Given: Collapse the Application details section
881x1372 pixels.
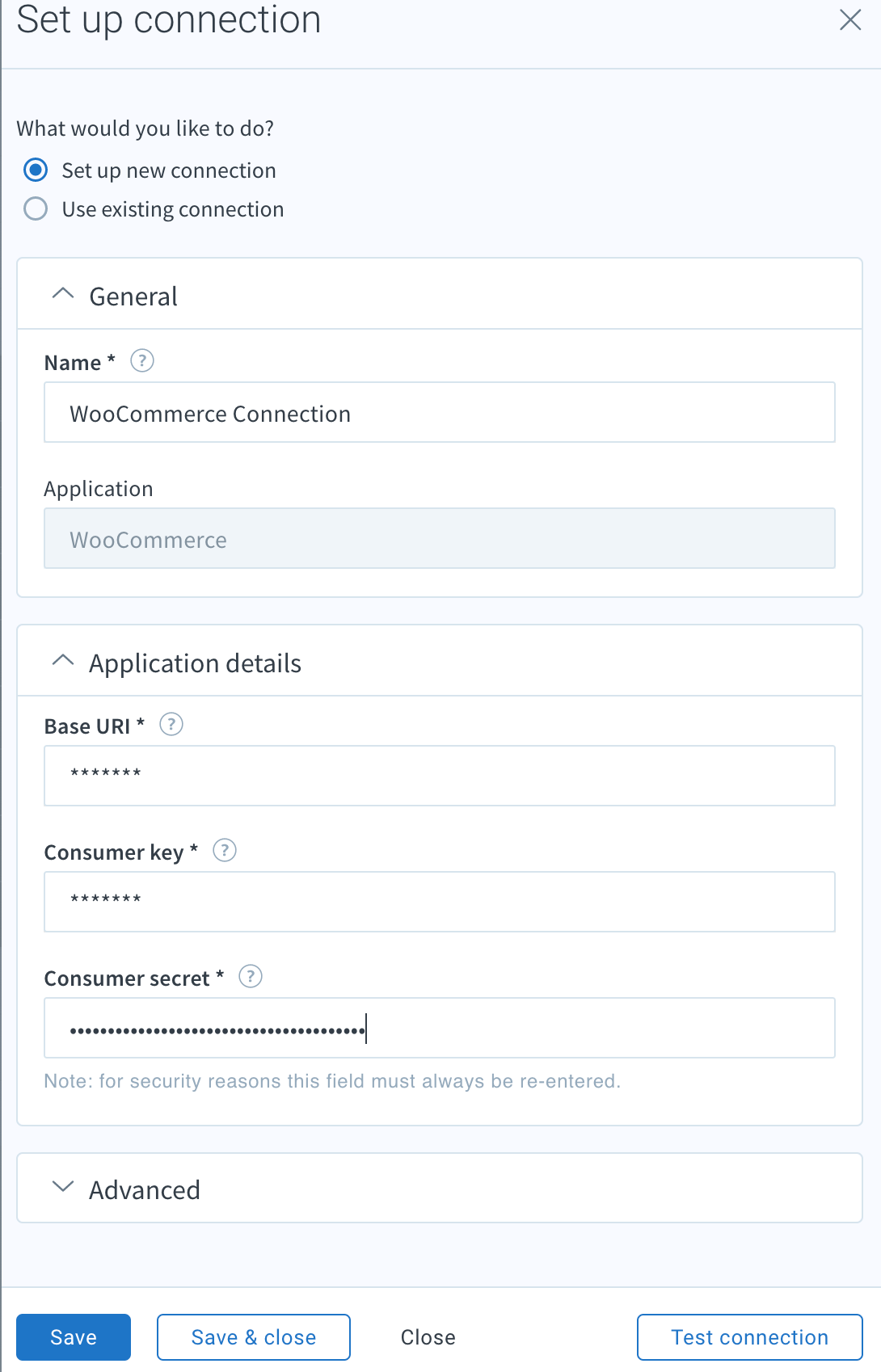Looking at the screenshot, I should (x=63, y=661).
